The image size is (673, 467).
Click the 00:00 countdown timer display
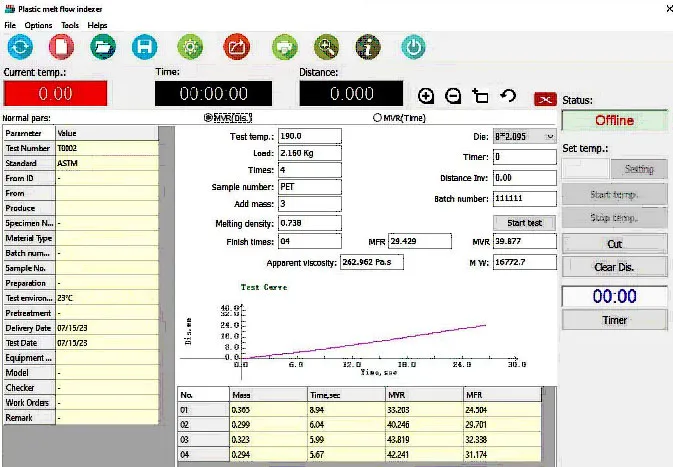point(615,296)
